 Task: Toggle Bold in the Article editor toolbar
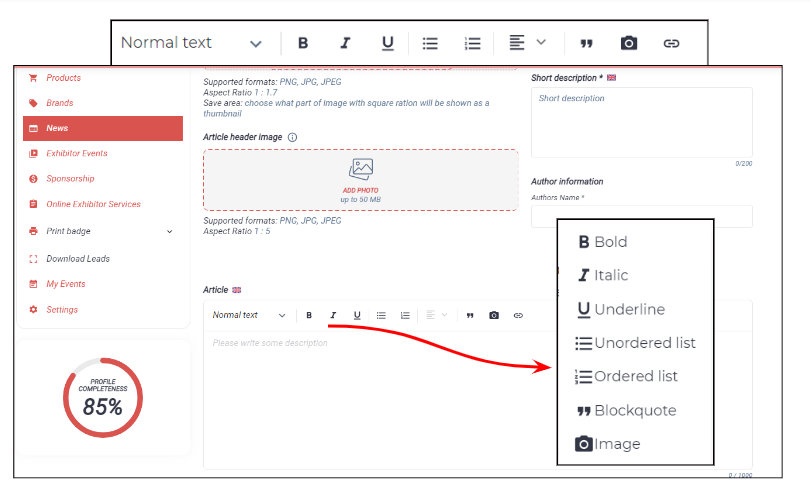coord(309,315)
